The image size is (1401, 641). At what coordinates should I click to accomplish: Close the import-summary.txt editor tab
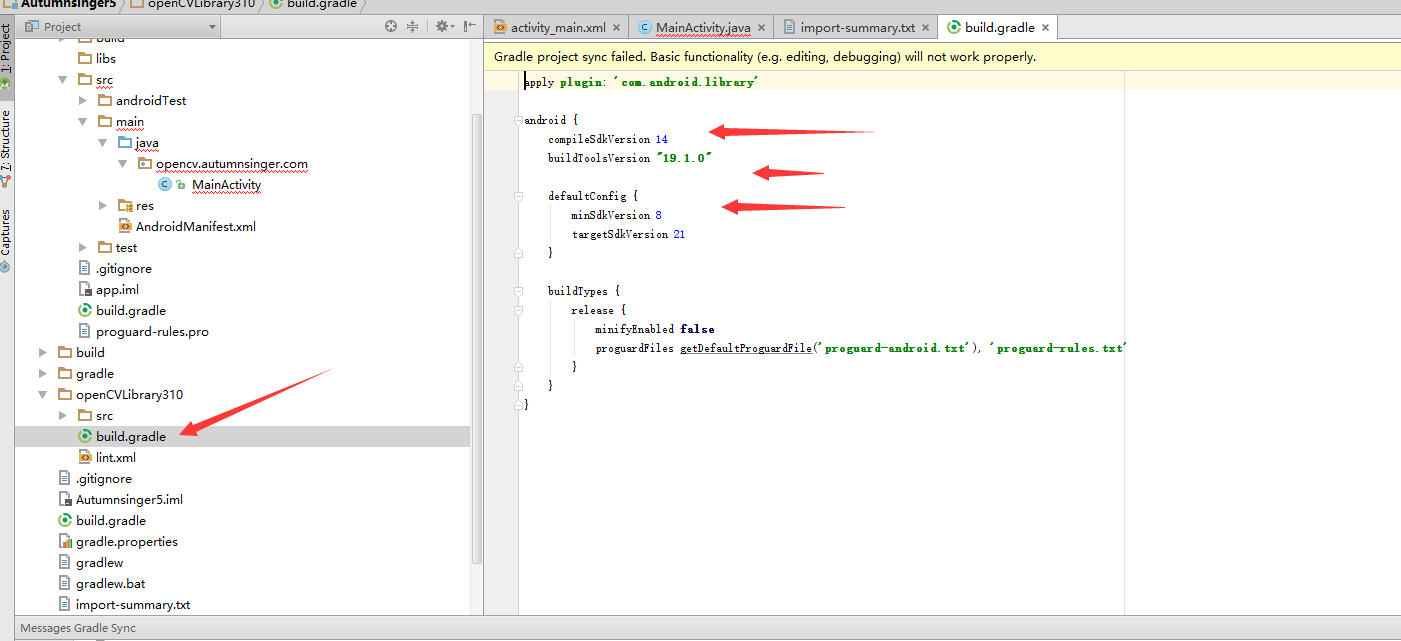tap(924, 28)
